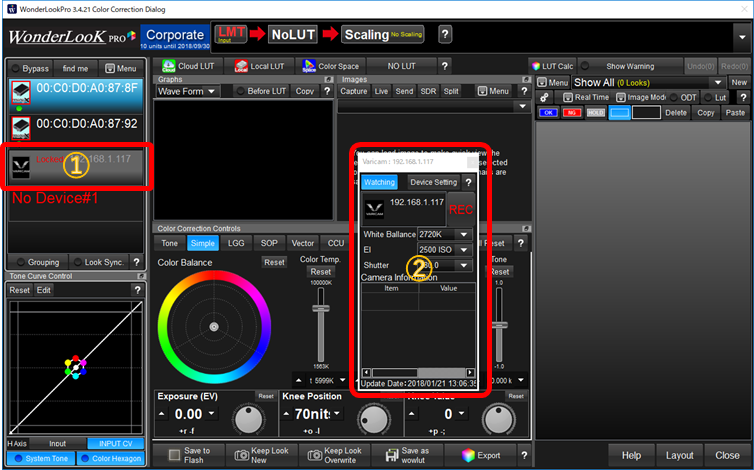Click the Export color cube button
The image size is (754, 470).
[481, 455]
